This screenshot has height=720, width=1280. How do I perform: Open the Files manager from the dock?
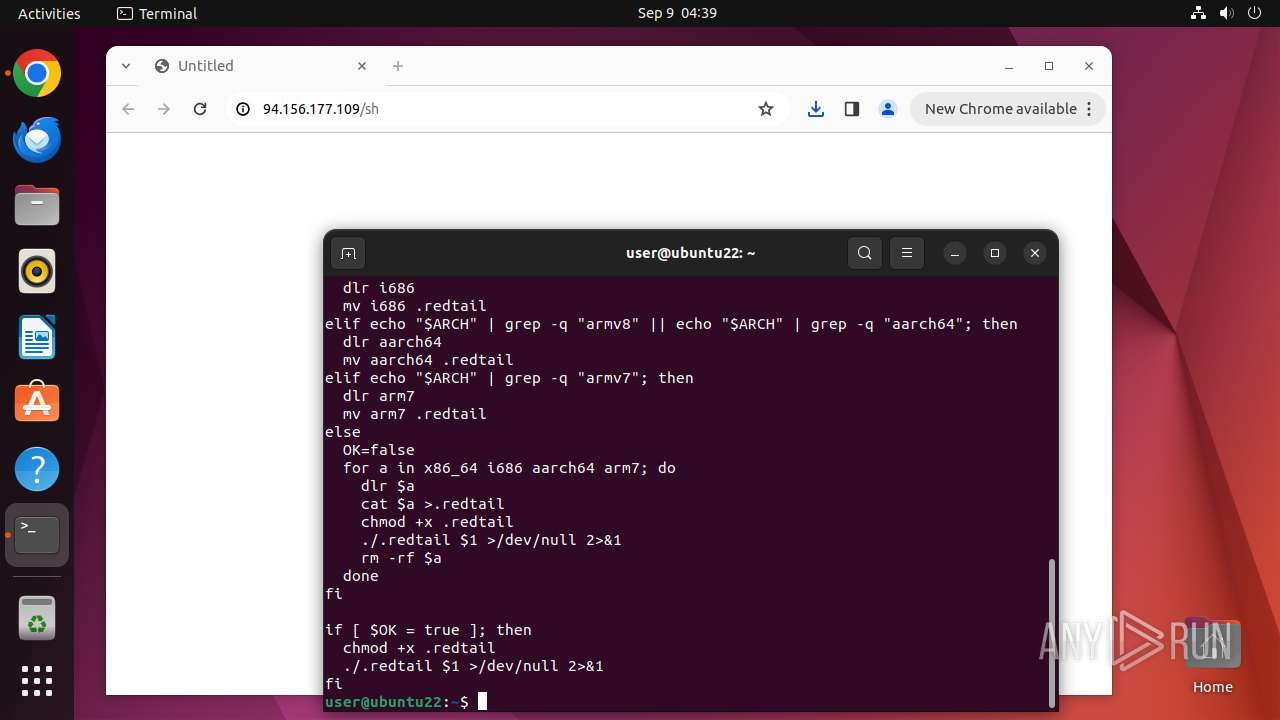[37, 206]
